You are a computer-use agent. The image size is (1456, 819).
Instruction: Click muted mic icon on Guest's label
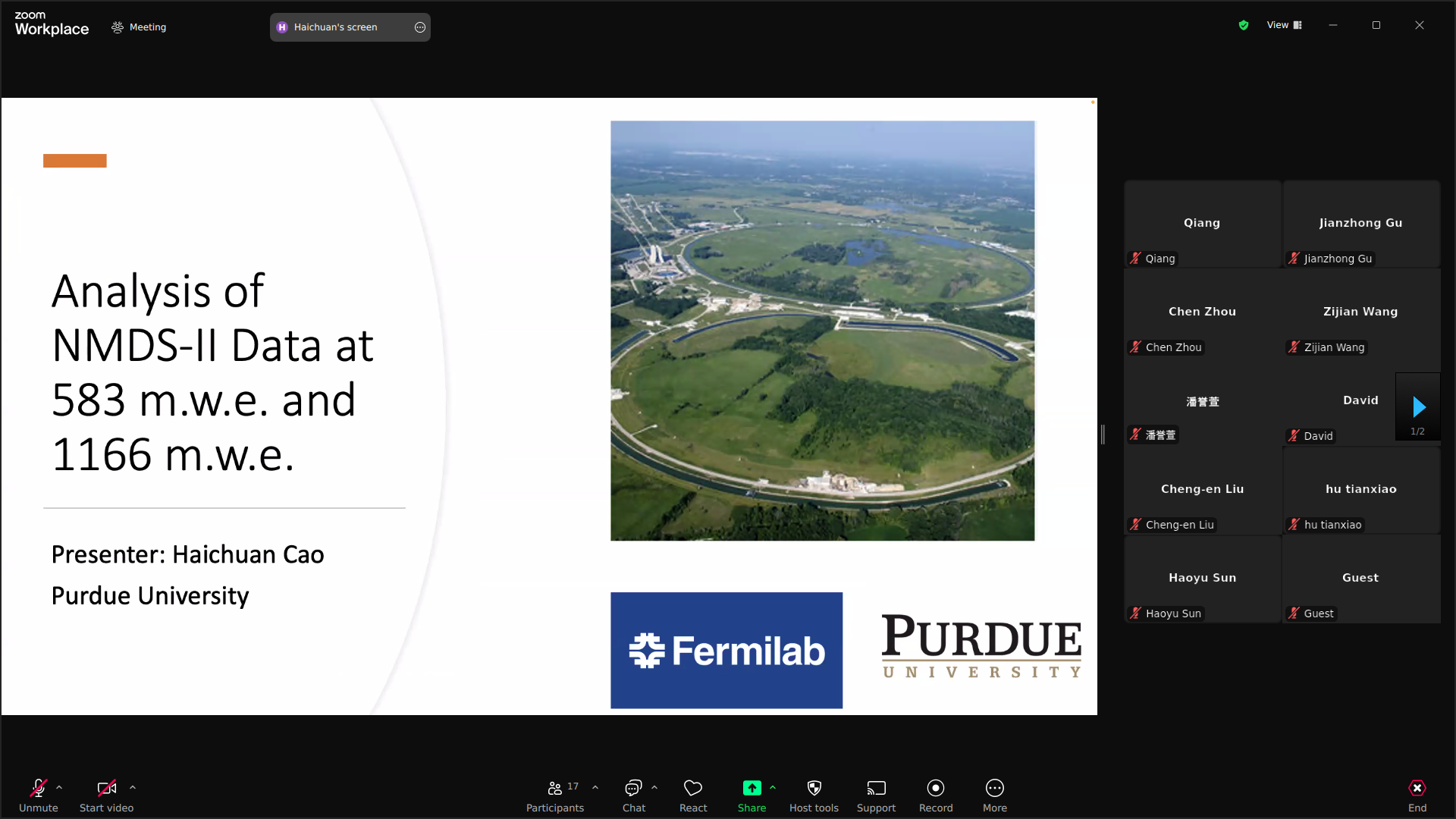[1294, 613]
